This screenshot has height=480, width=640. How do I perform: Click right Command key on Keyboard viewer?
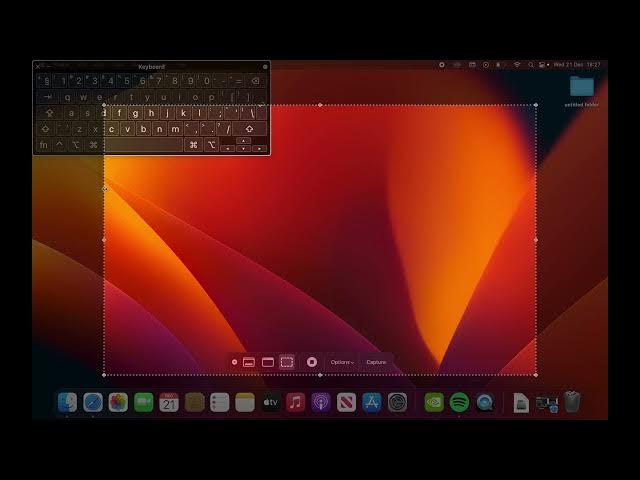tap(193, 145)
